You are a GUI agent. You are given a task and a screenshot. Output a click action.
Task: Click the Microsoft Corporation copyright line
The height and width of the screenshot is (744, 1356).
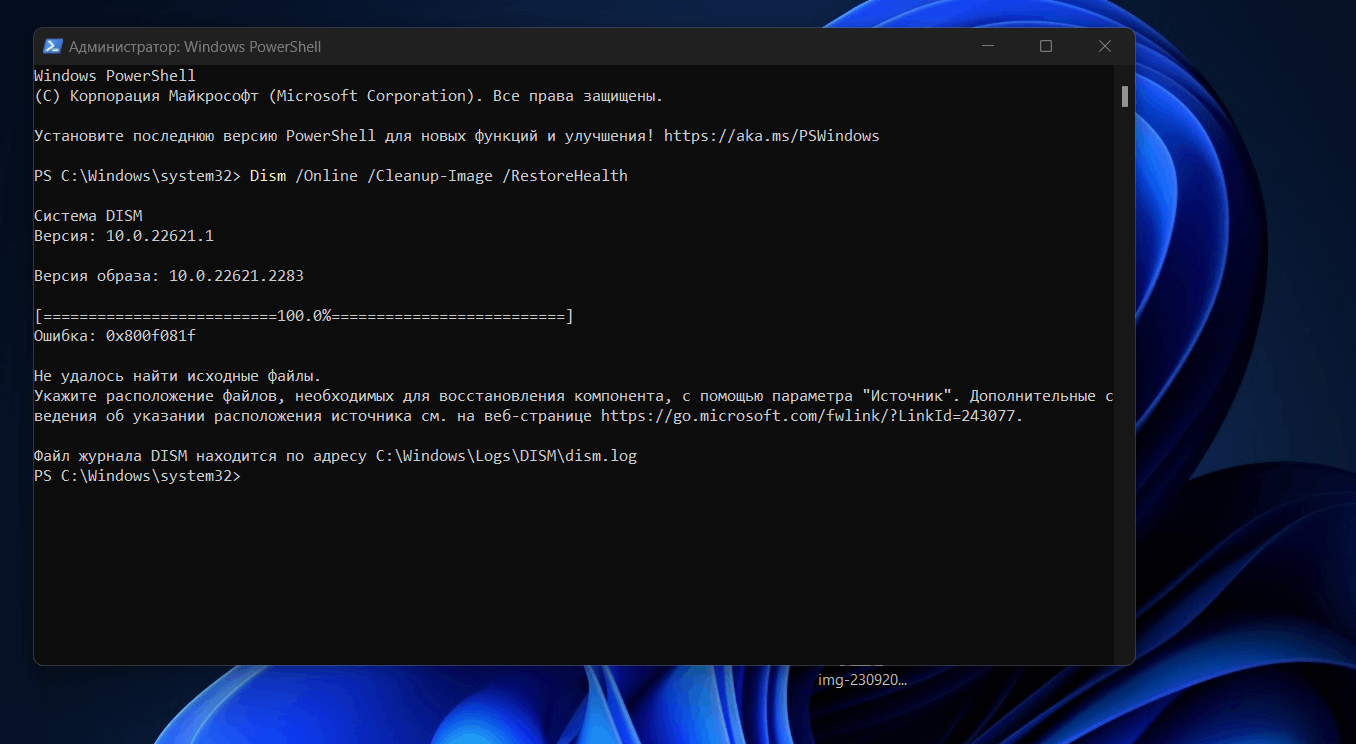click(349, 96)
